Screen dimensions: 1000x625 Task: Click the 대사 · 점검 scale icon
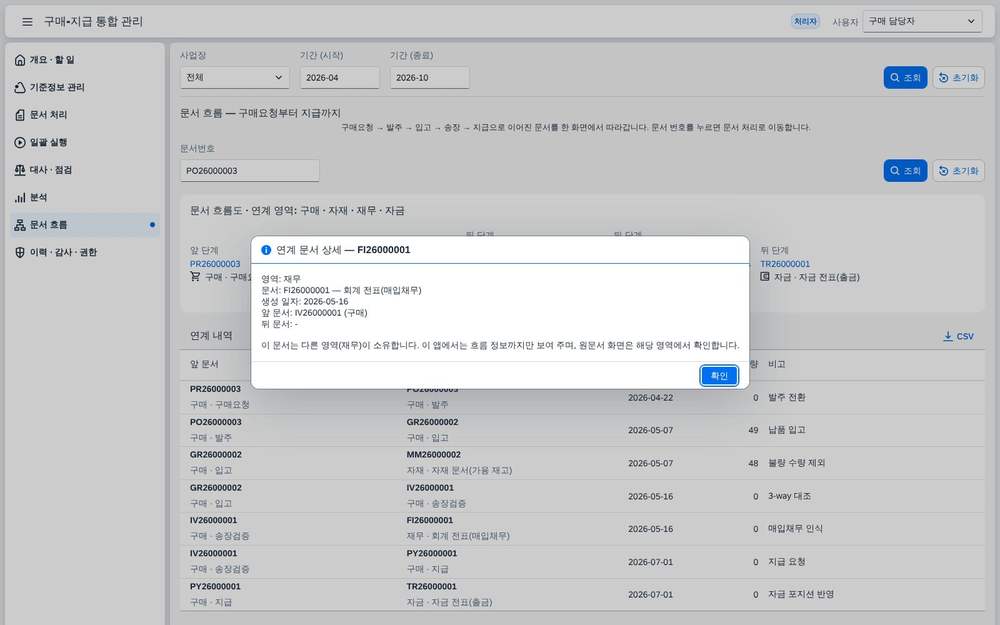20,170
